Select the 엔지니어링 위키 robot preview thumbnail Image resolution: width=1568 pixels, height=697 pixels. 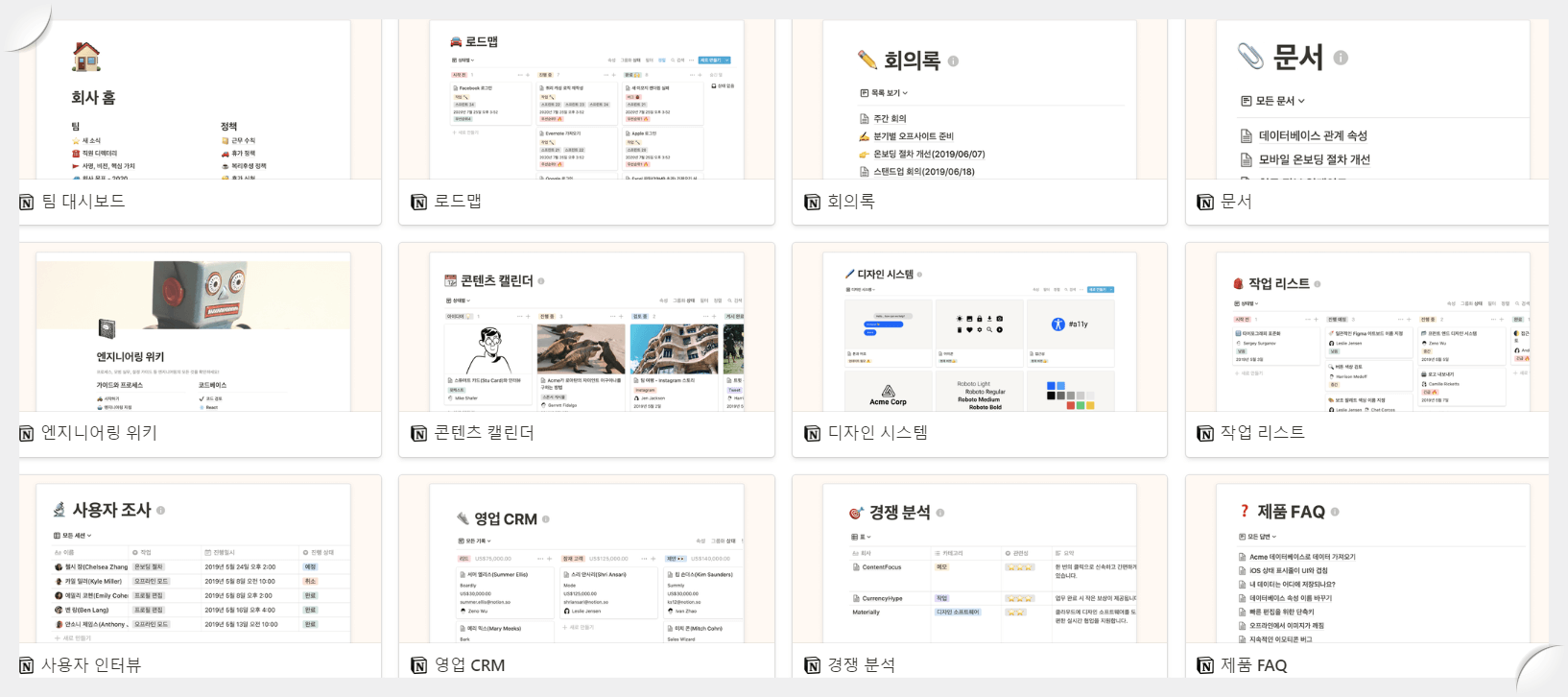tap(193, 332)
